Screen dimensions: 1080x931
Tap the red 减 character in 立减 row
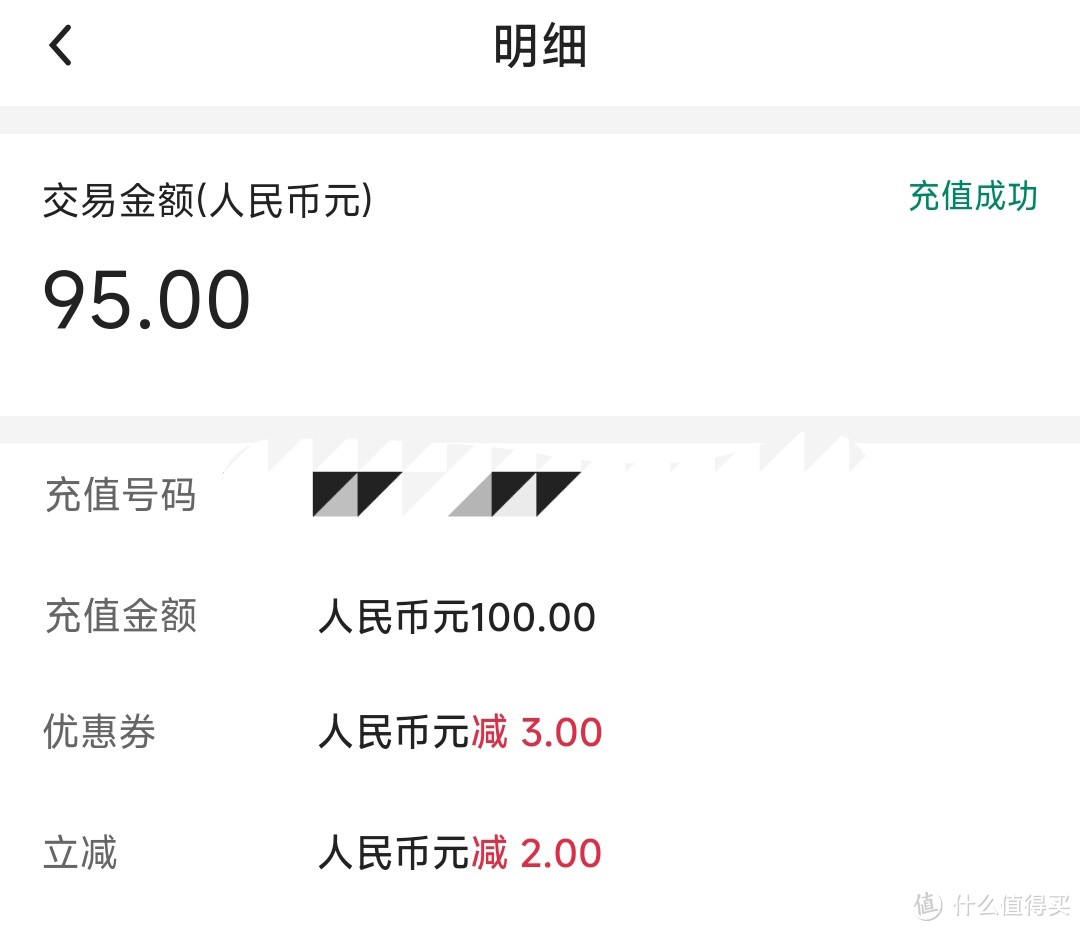click(x=489, y=852)
